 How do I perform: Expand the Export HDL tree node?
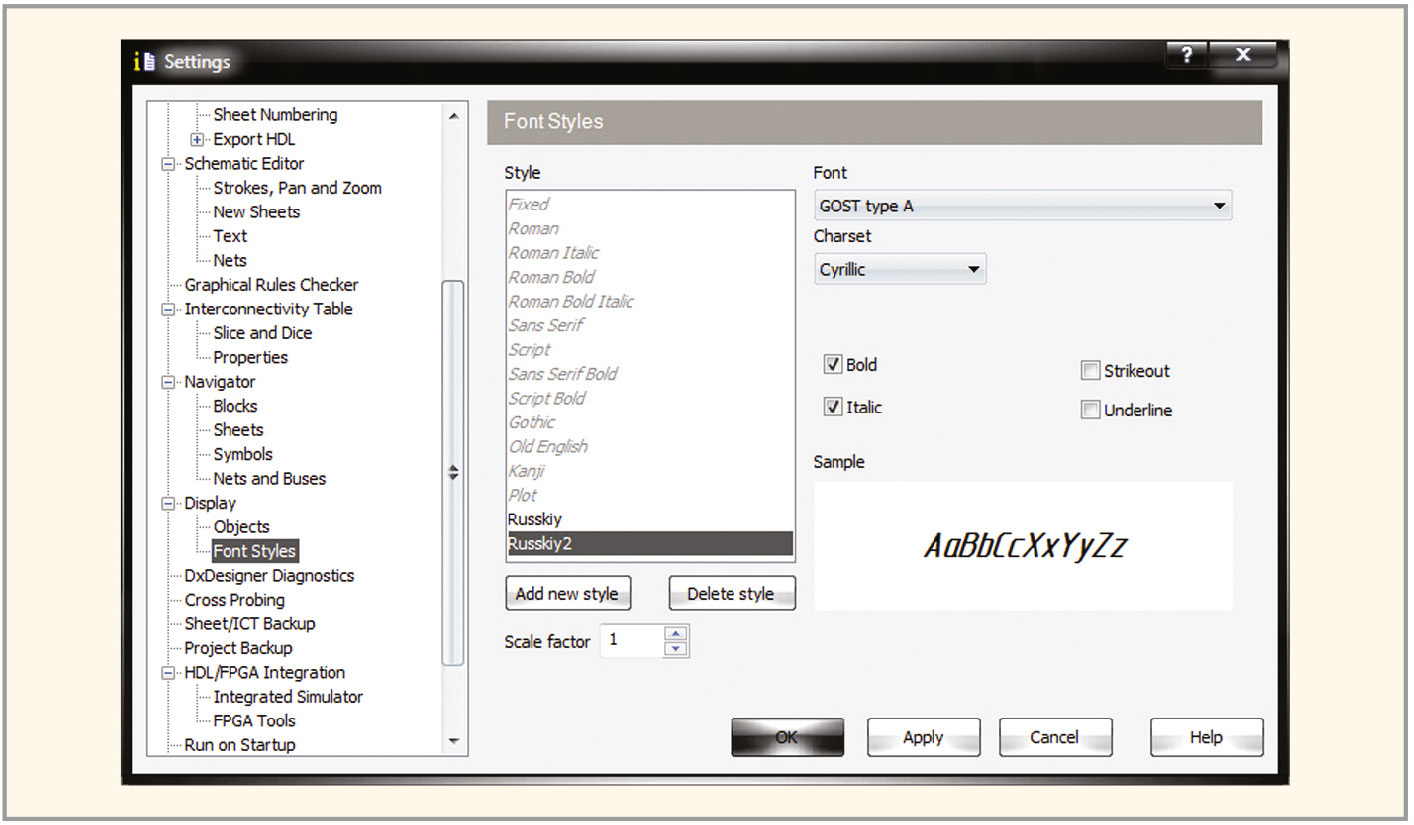[x=197, y=140]
